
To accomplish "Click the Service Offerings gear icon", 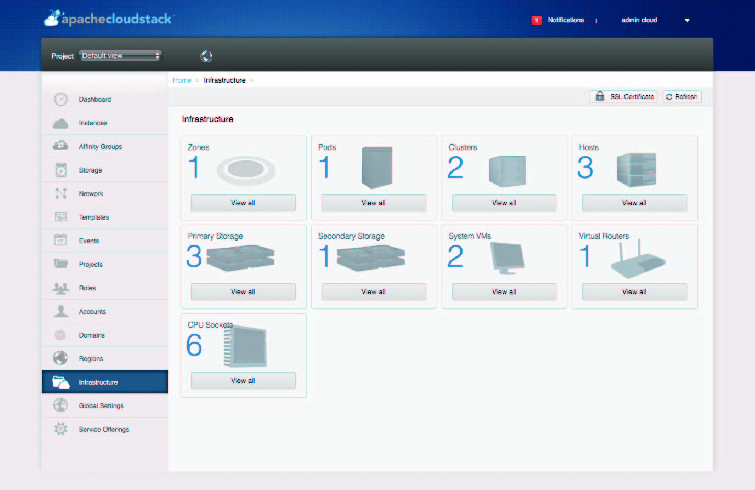I will point(61,429).
